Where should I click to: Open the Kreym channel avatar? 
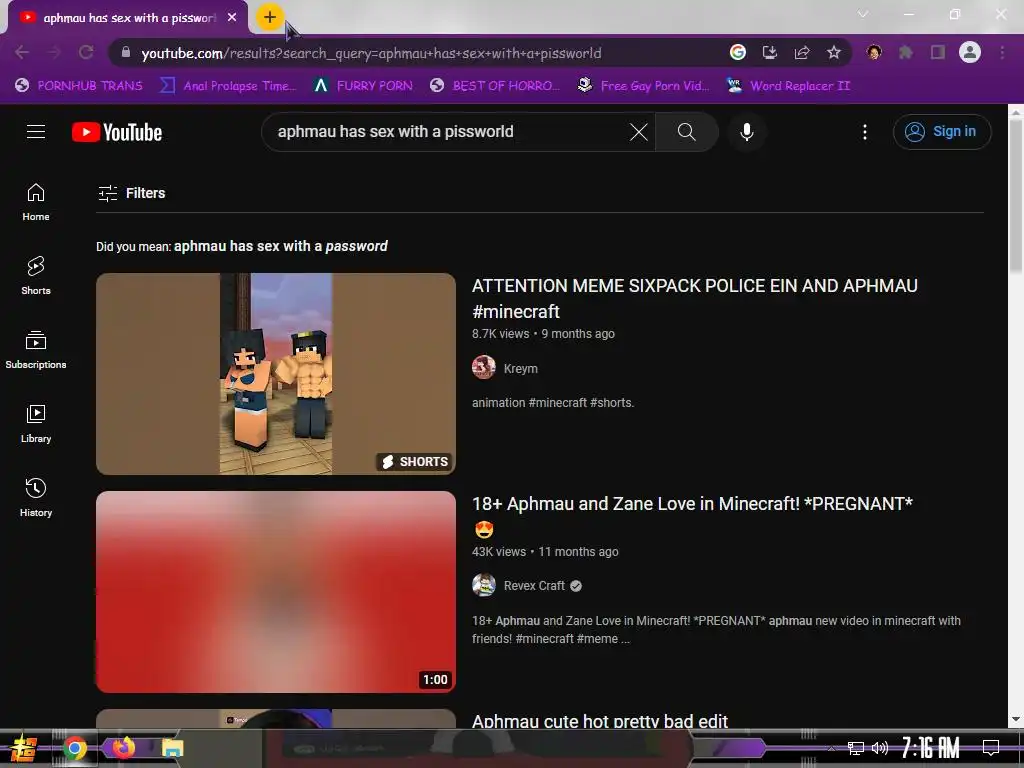coord(484,368)
